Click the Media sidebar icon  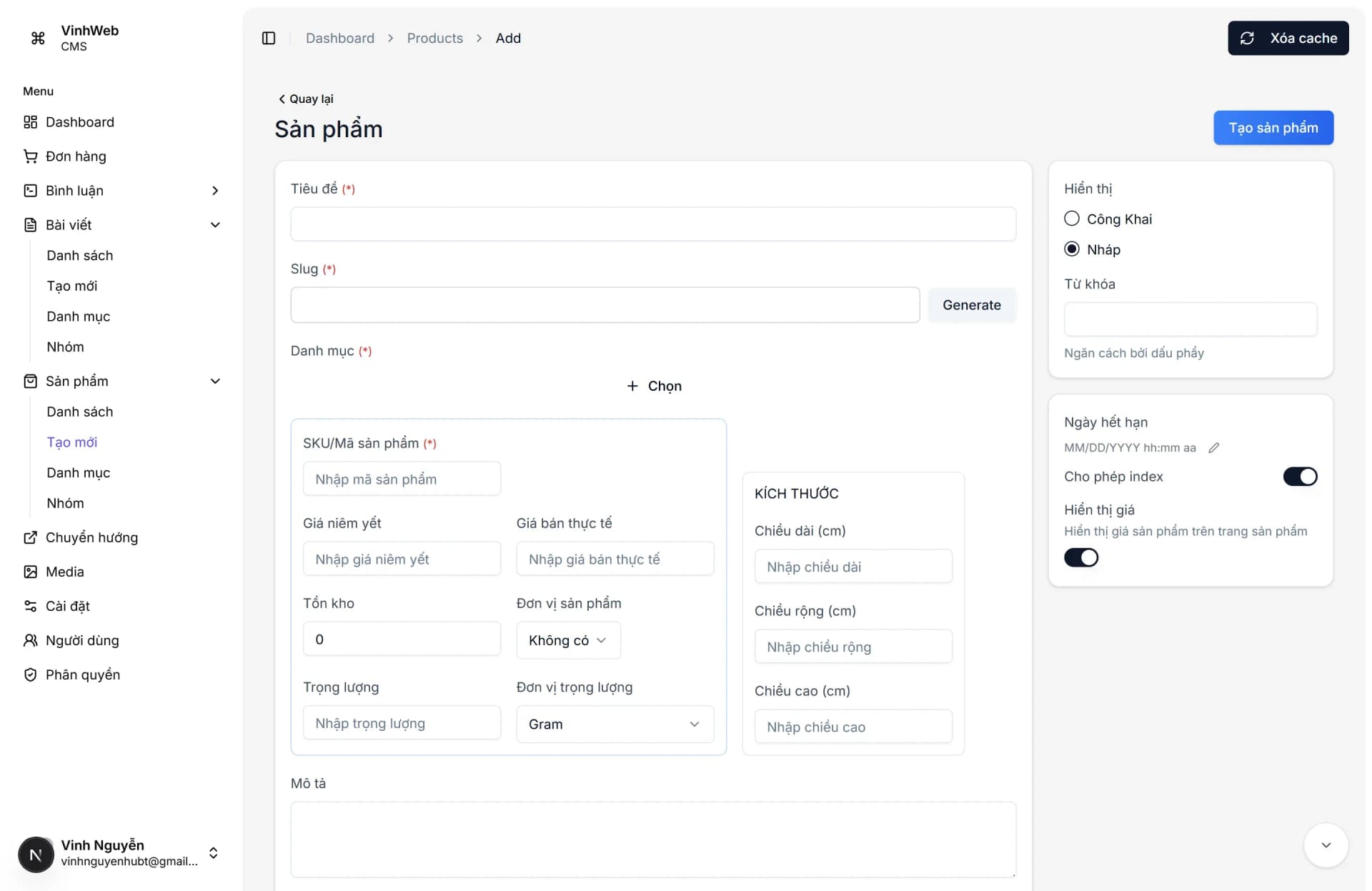(x=30, y=572)
